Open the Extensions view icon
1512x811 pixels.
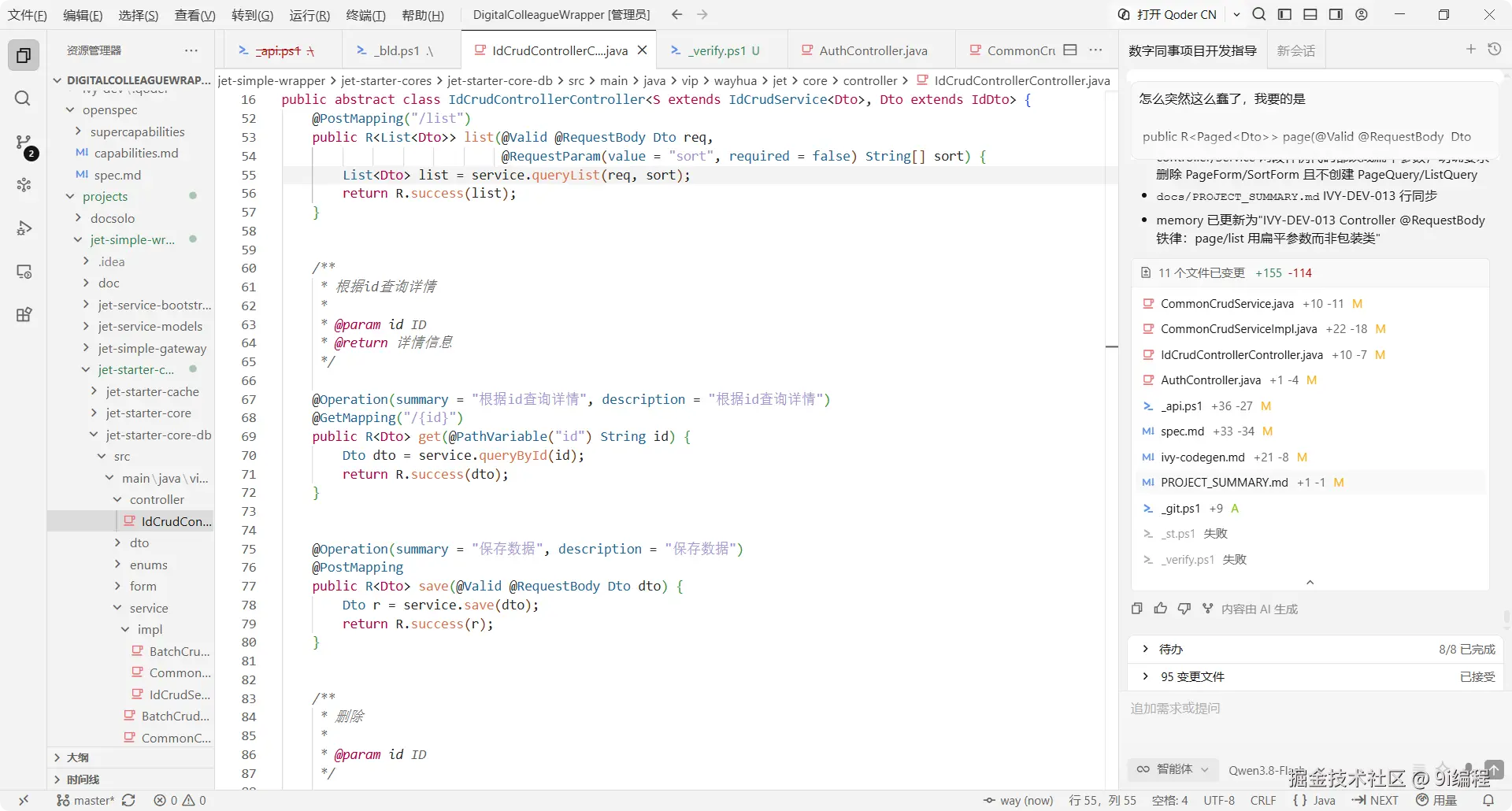pos(24,315)
